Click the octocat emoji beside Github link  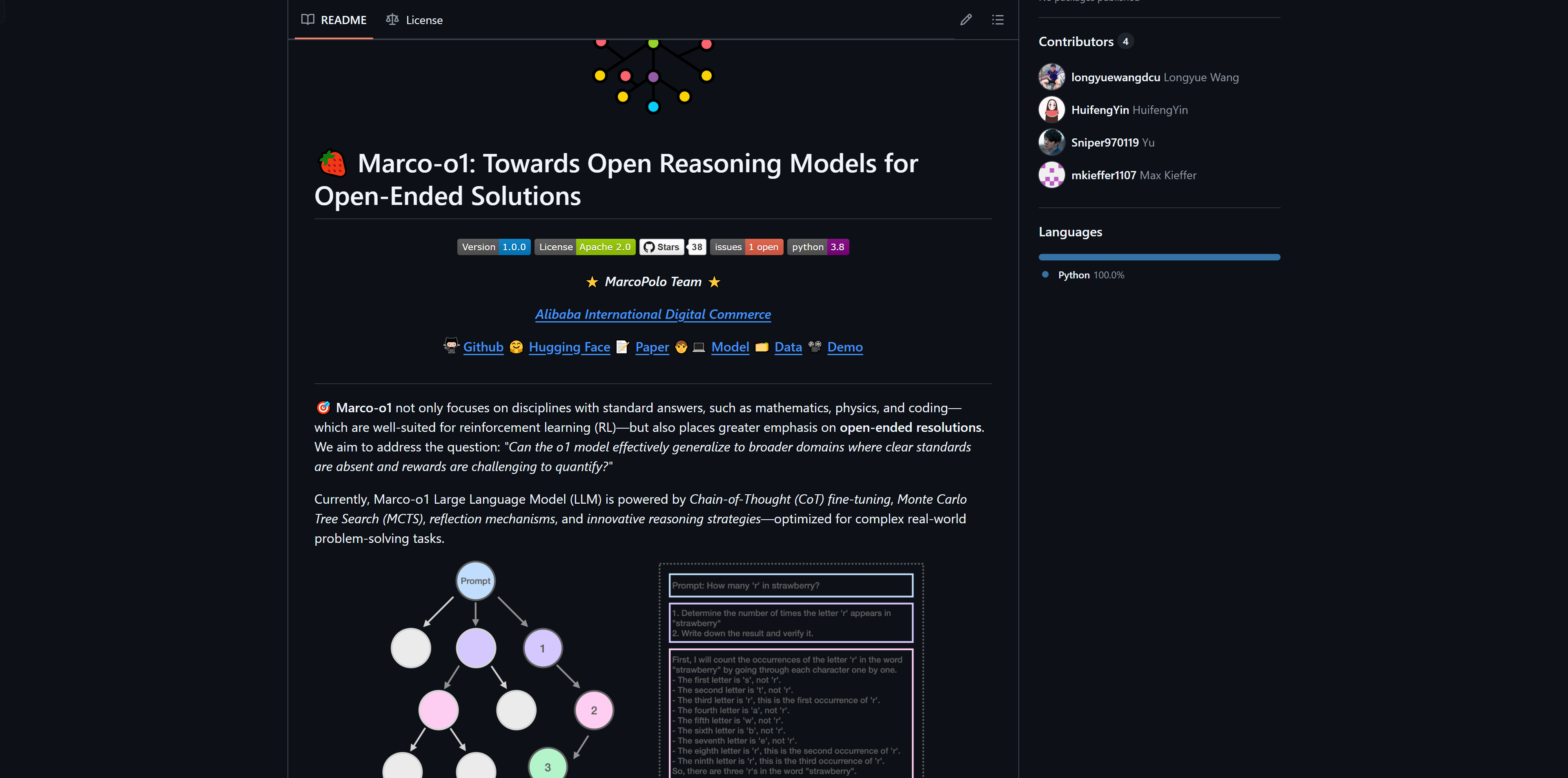pos(451,346)
